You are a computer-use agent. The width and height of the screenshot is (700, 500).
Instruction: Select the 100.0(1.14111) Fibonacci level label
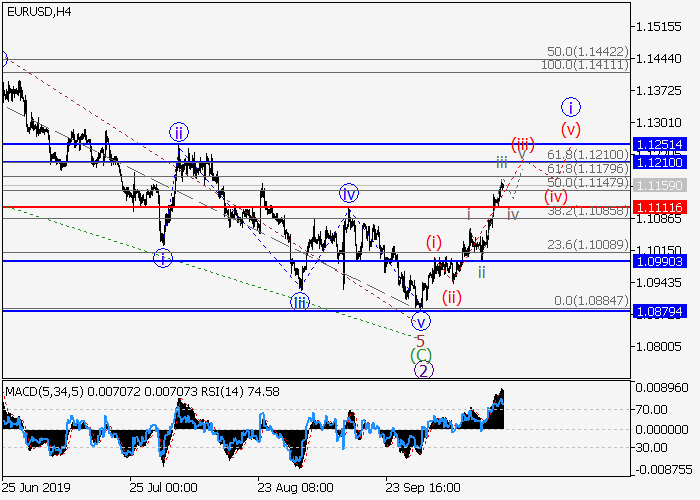(x=586, y=64)
